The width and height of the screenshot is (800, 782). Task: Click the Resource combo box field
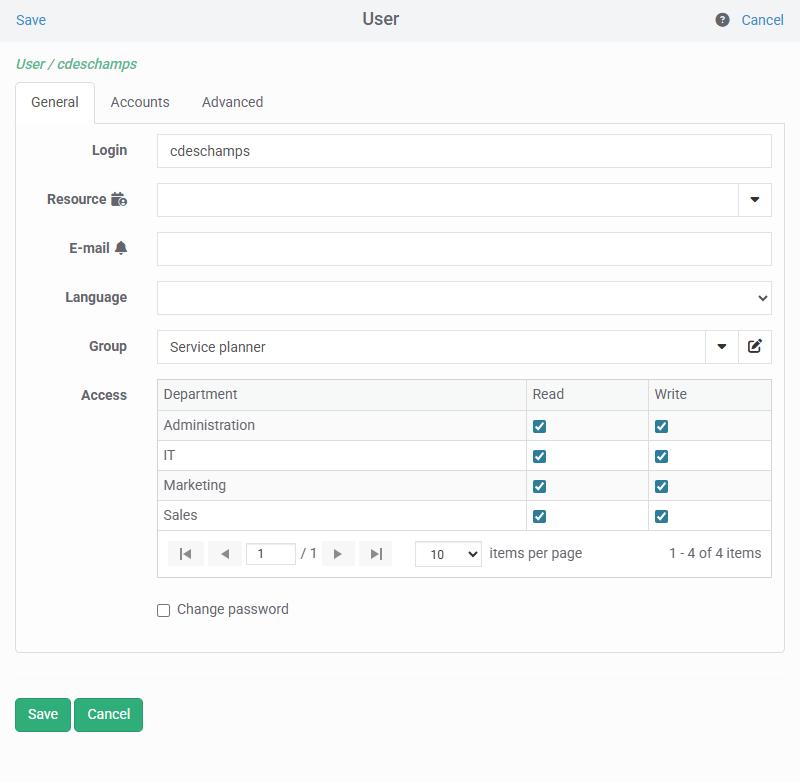[x=447, y=199]
